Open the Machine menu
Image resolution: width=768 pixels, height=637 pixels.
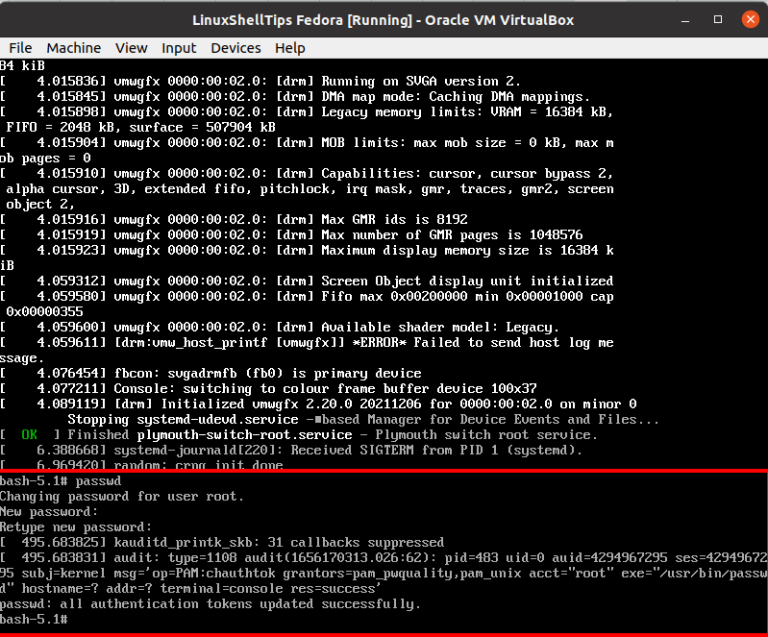(x=73, y=48)
